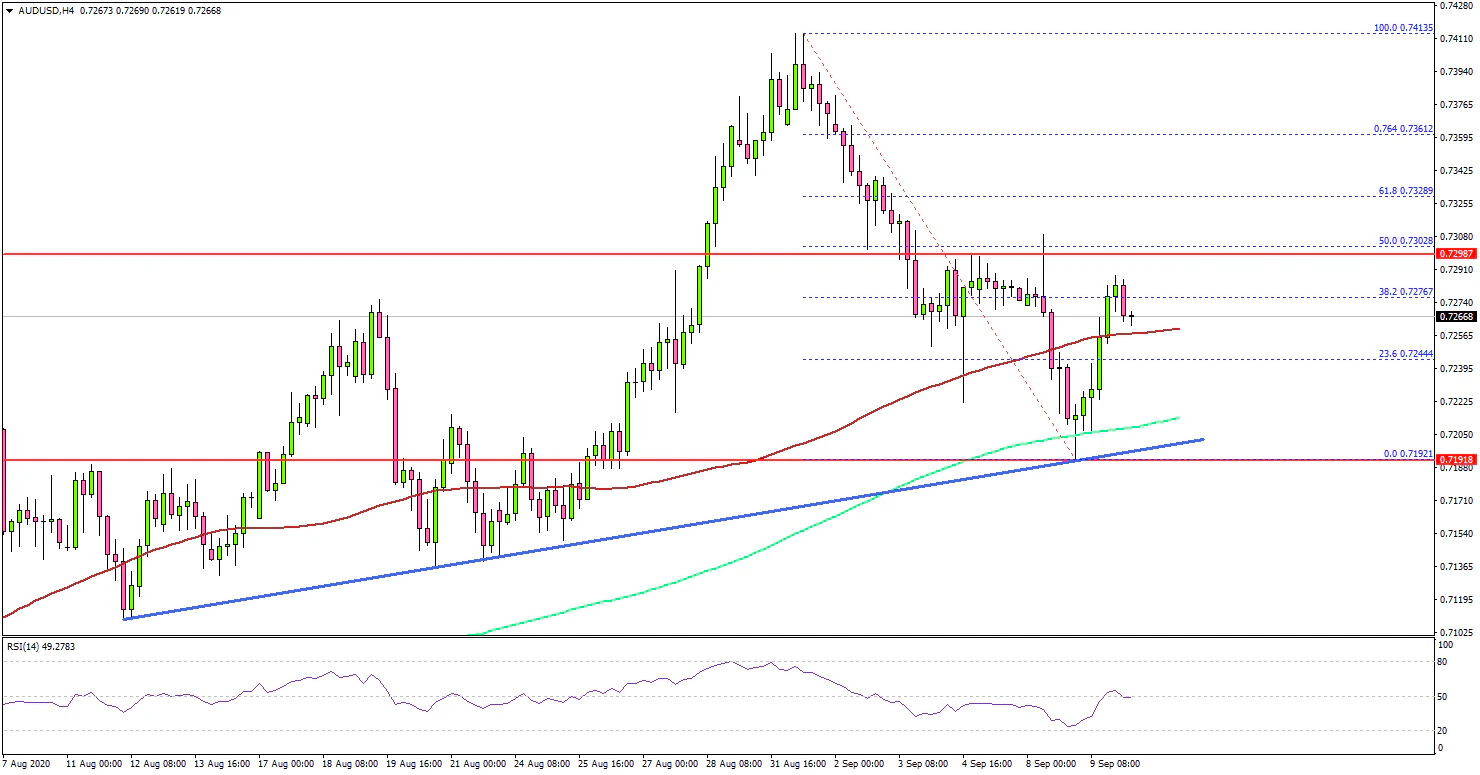
Task: Click the 38.2 Fibonacci level label
Action: tap(1405, 291)
